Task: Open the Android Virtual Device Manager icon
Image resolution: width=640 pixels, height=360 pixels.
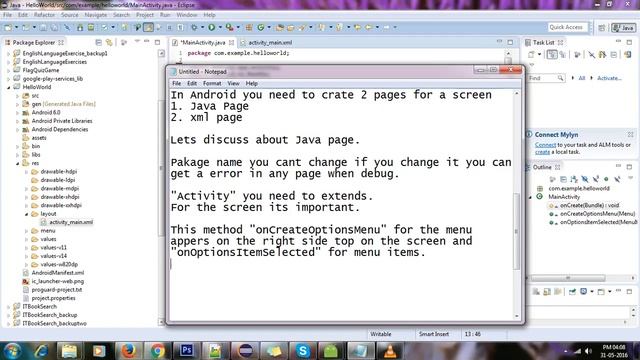Action: coord(91,27)
